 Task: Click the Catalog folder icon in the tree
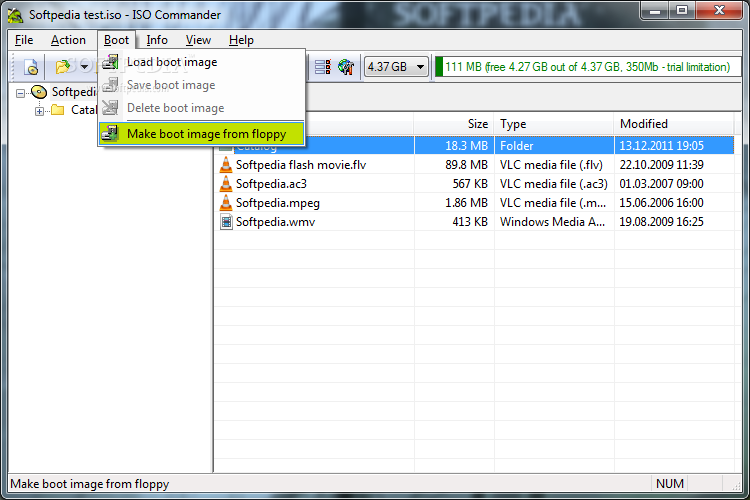pyautogui.click(x=58, y=110)
